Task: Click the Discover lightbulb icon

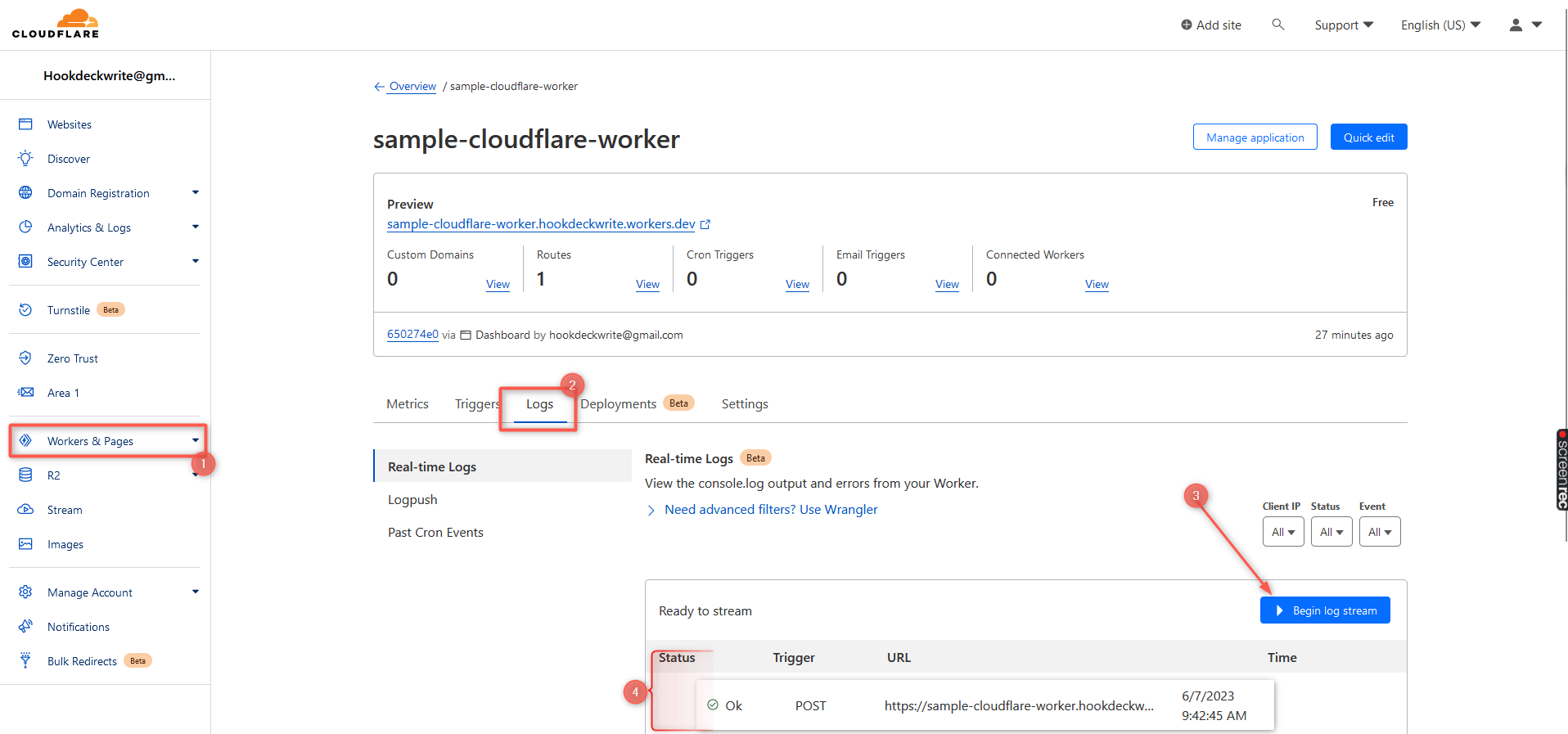Action: pos(25,159)
